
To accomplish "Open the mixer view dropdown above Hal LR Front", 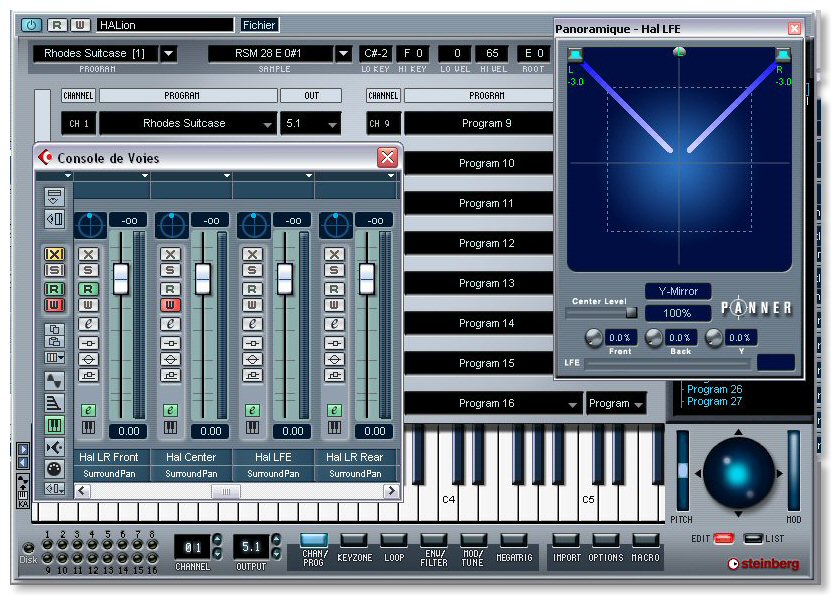I will [144, 175].
